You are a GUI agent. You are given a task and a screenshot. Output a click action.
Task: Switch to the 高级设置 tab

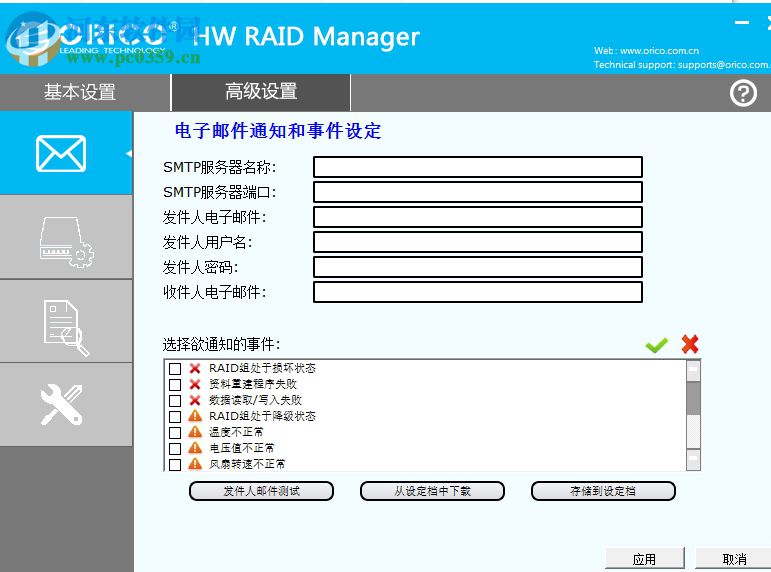click(x=261, y=92)
